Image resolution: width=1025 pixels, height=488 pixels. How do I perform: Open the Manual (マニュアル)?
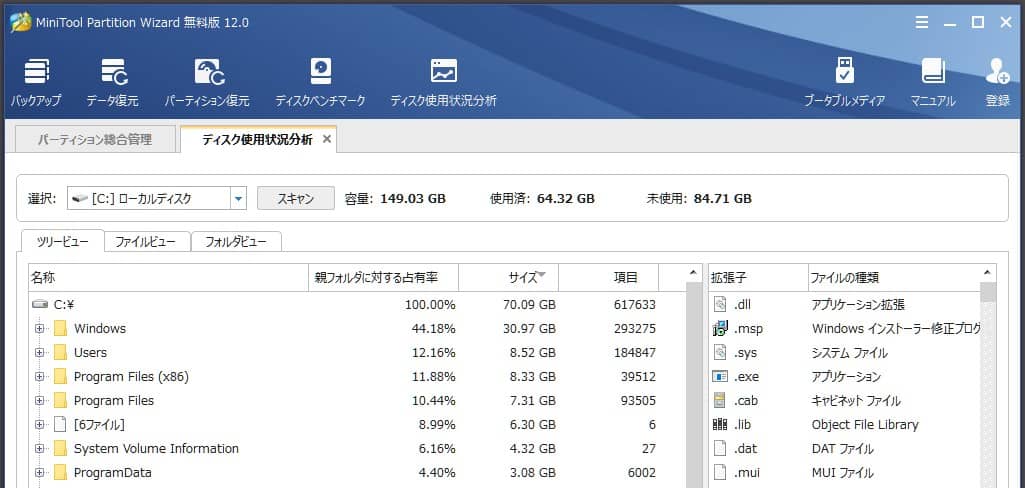[x=933, y=83]
